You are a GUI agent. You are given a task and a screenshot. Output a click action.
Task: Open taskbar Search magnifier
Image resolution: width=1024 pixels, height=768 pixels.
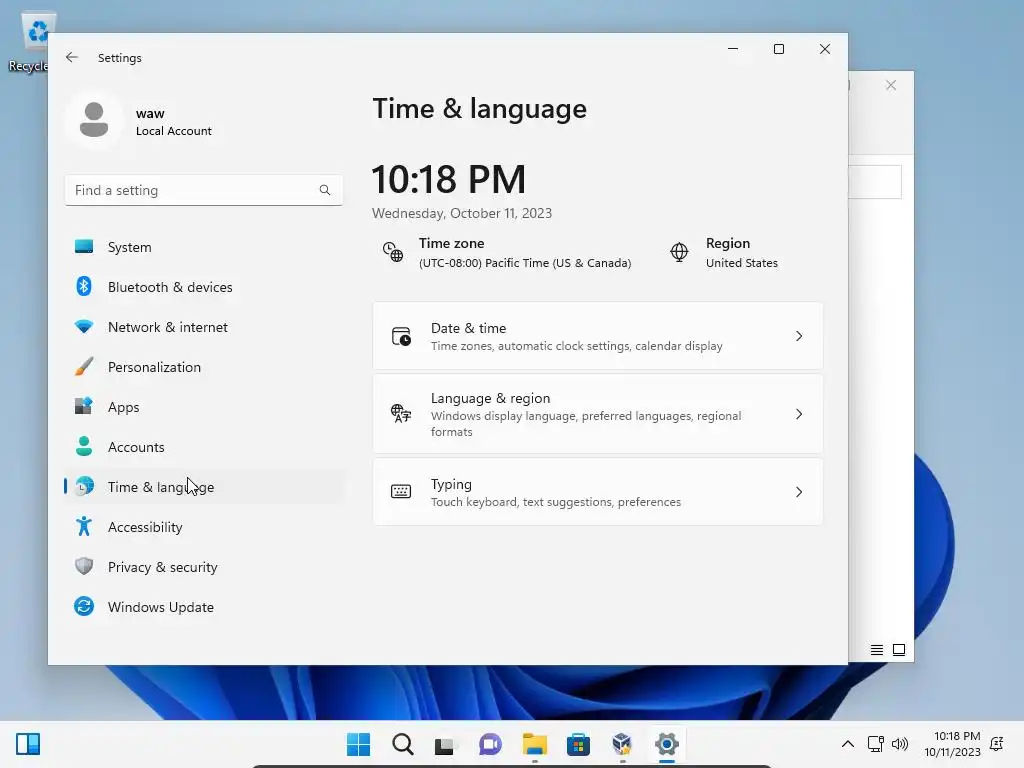click(x=403, y=744)
